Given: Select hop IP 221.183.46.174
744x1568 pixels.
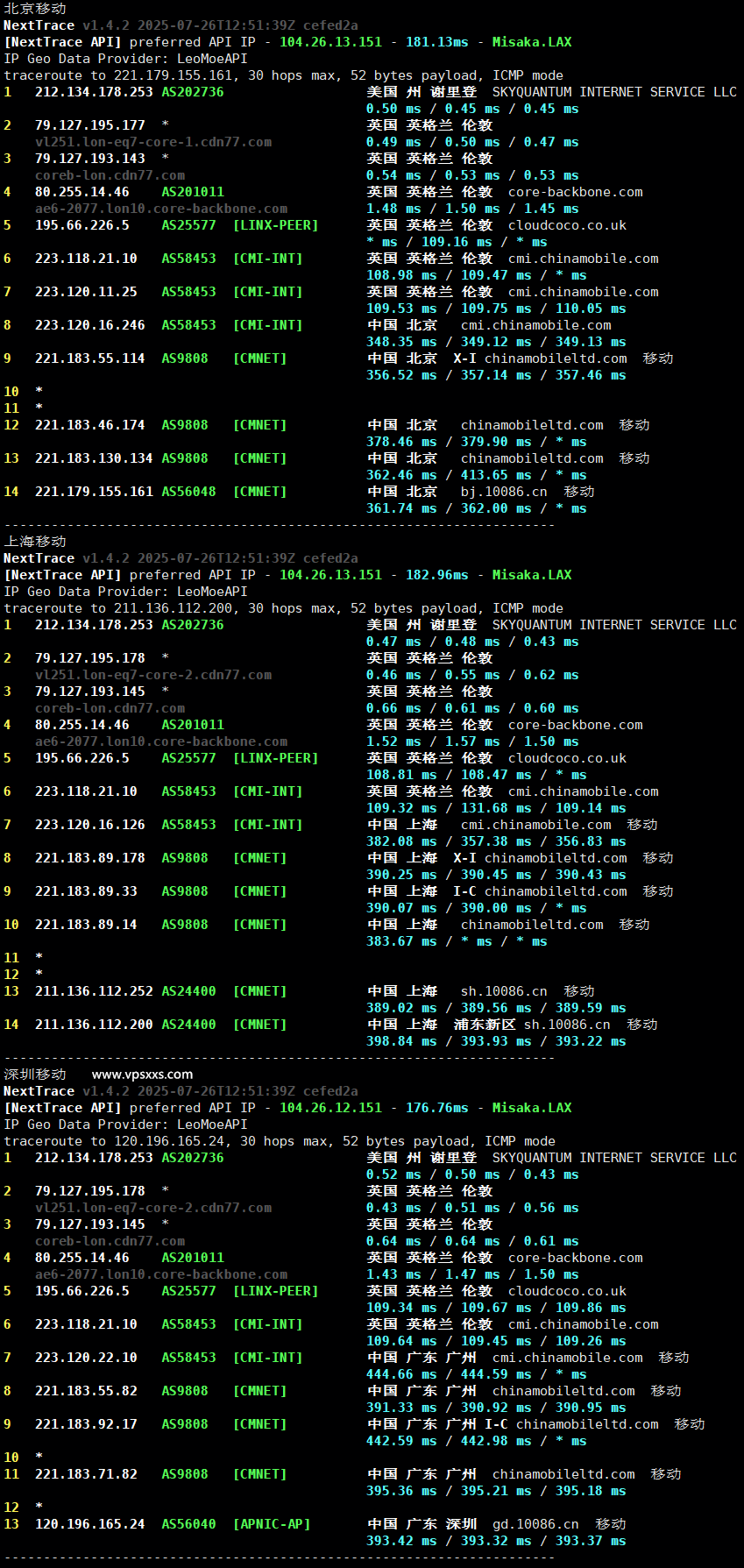Looking at the screenshot, I should pyautogui.click(x=90, y=425).
